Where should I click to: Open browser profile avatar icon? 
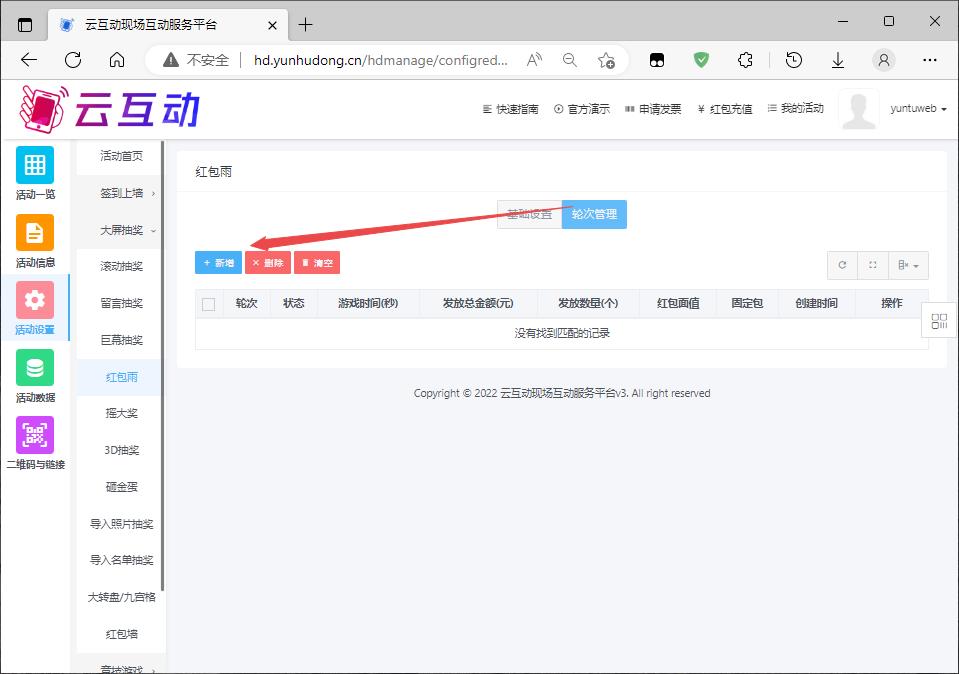pos(883,60)
